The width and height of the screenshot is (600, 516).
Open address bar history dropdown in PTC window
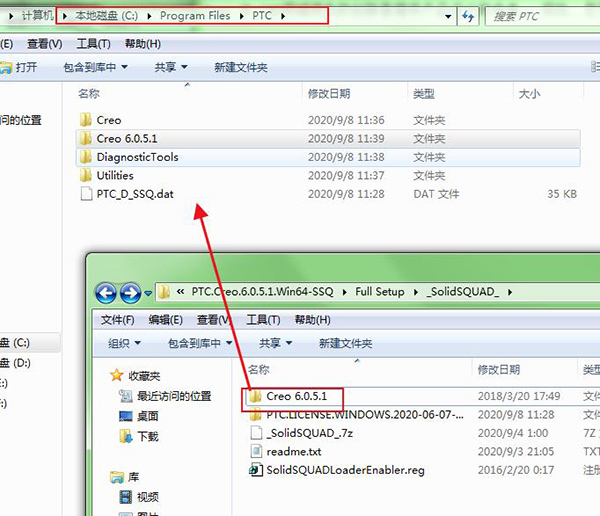point(448,16)
